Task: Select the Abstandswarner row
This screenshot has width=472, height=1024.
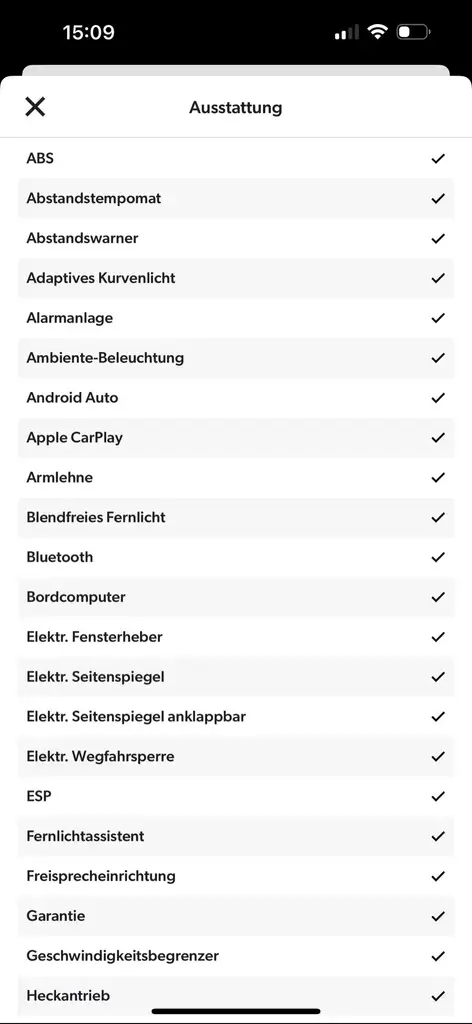Action: point(236,238)
